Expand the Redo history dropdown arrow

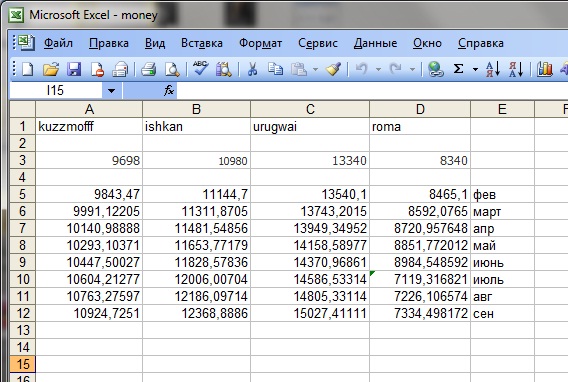[x=412, y=69]
